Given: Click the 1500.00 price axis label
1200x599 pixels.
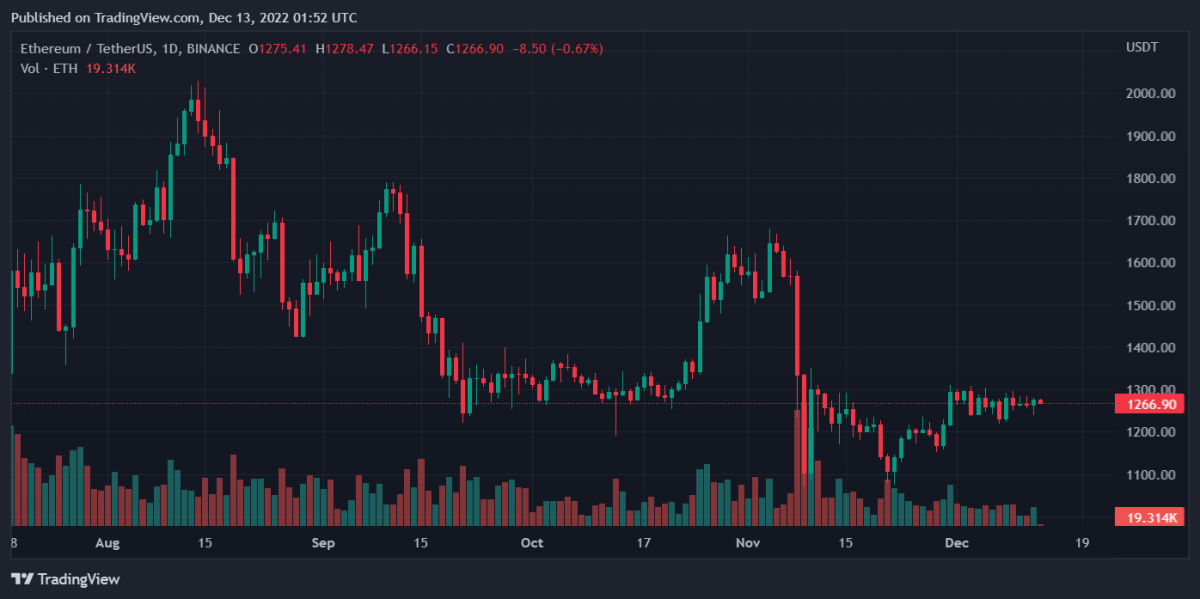Looking at the screenshot, I should tap(1149, 306).
